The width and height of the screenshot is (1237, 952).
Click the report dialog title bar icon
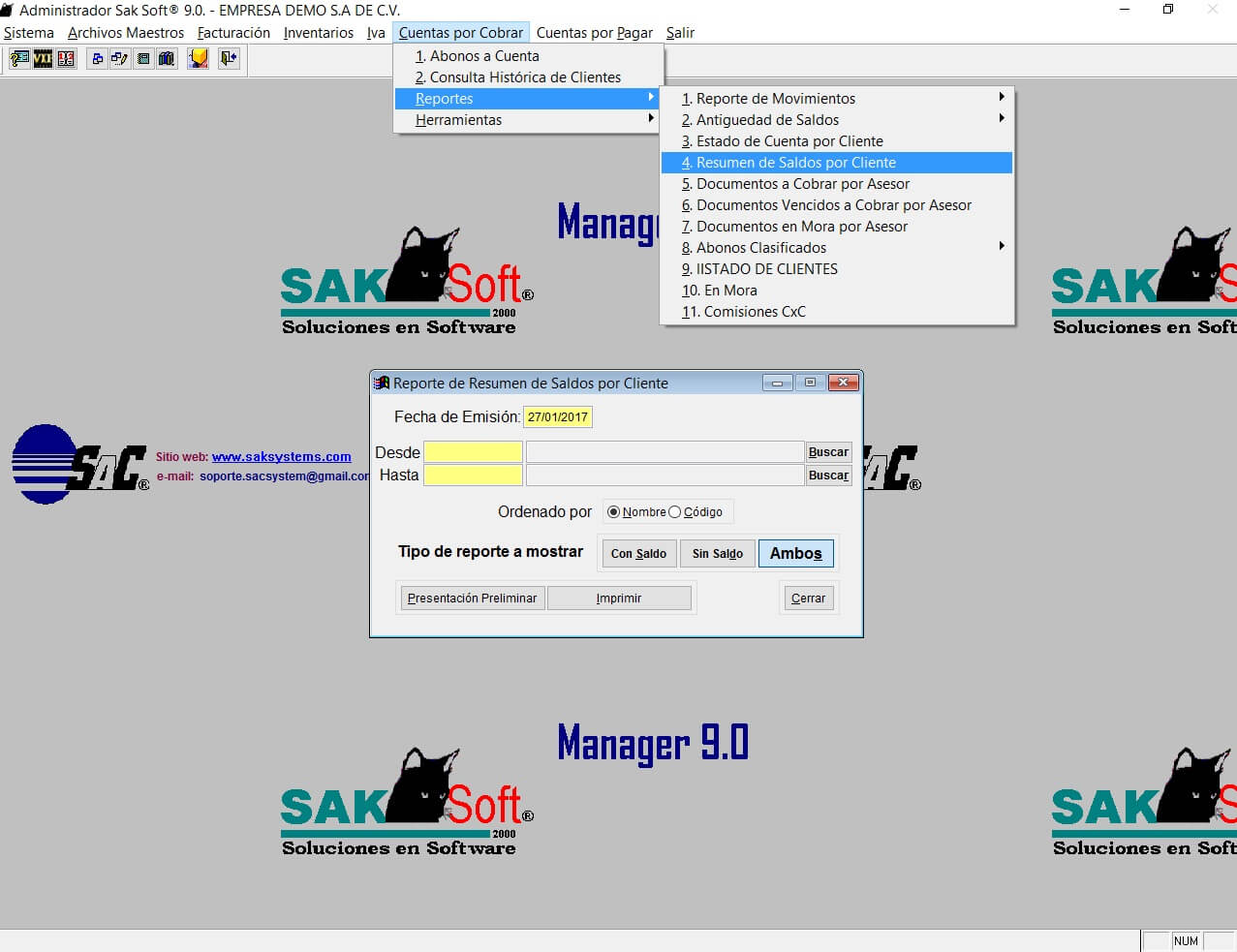point(382,383)
